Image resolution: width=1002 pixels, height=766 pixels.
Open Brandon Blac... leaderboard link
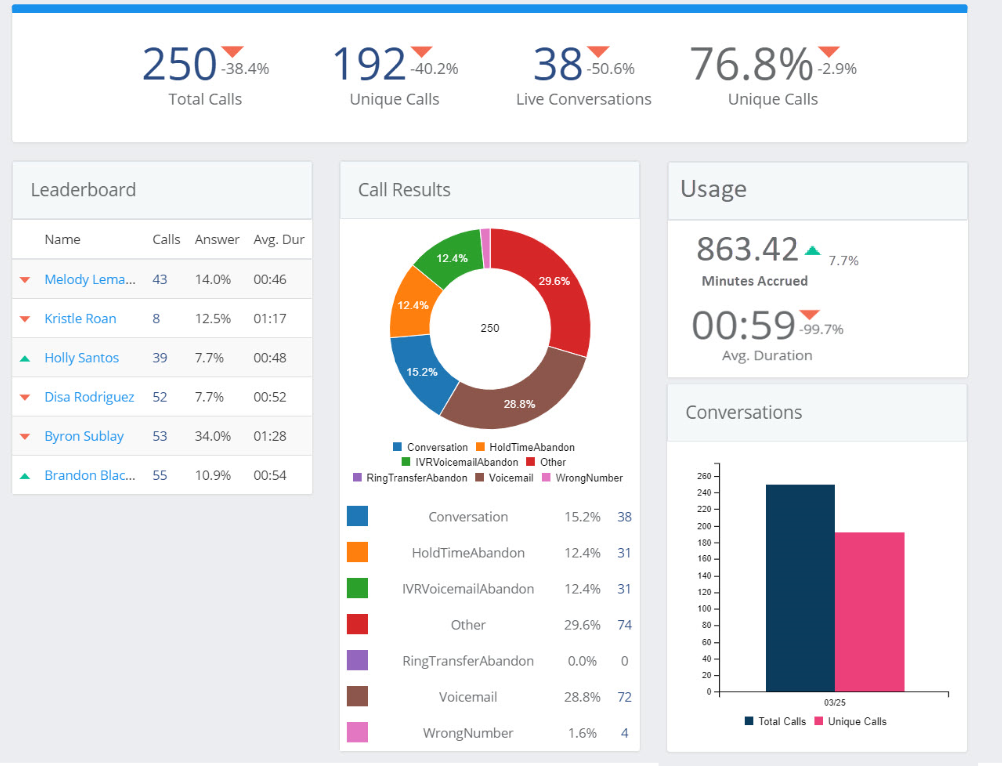[90, 475]
